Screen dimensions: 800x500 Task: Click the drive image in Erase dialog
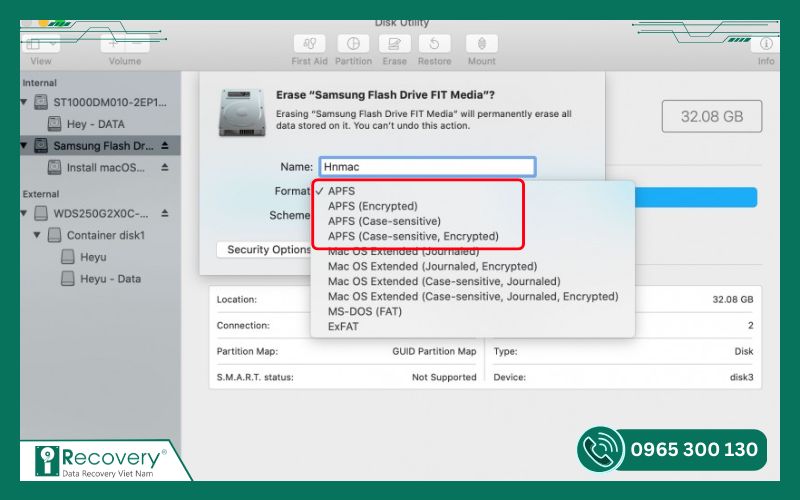click(242, 112)
